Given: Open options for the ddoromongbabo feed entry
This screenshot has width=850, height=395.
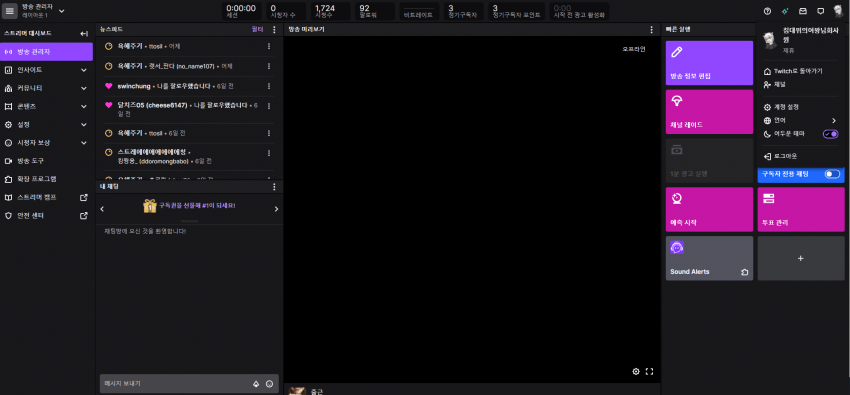Looking at the screenshot, I should click(268, 153).
